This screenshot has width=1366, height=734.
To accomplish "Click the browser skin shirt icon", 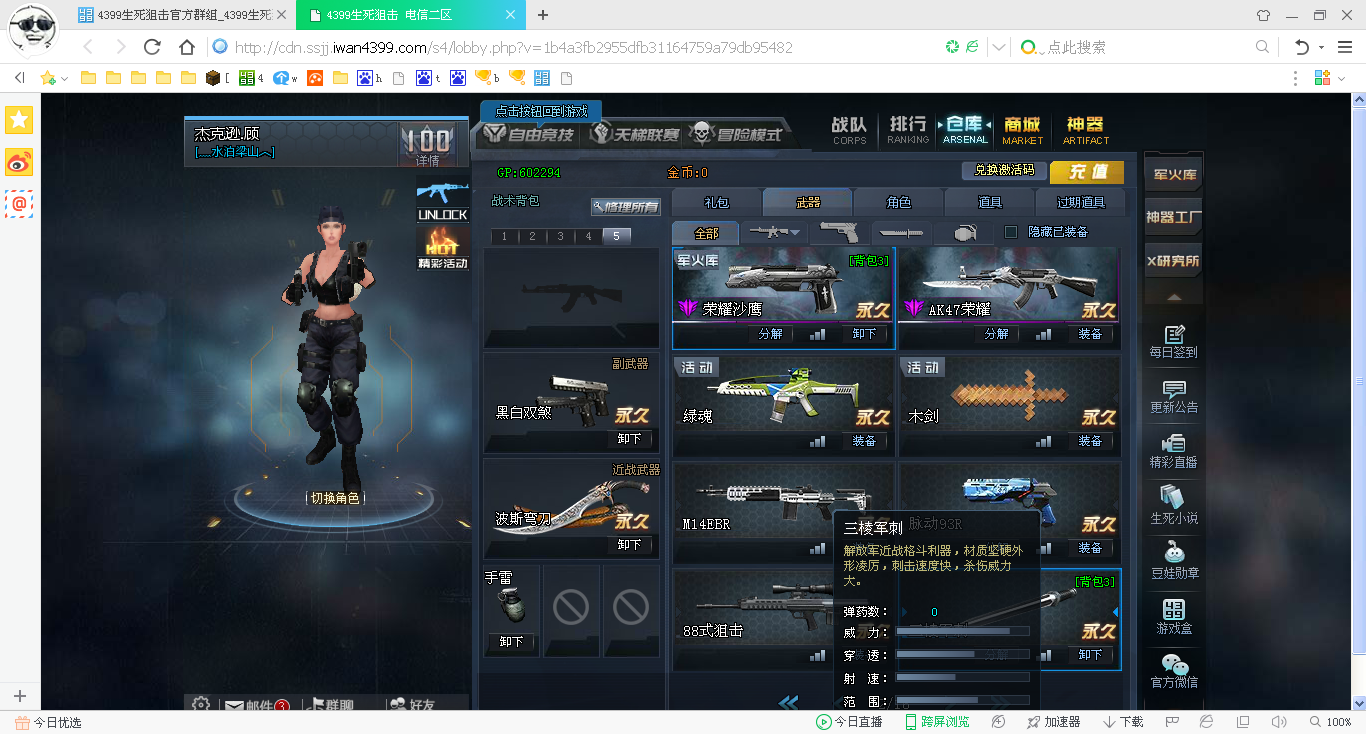I will (1264, 15).
